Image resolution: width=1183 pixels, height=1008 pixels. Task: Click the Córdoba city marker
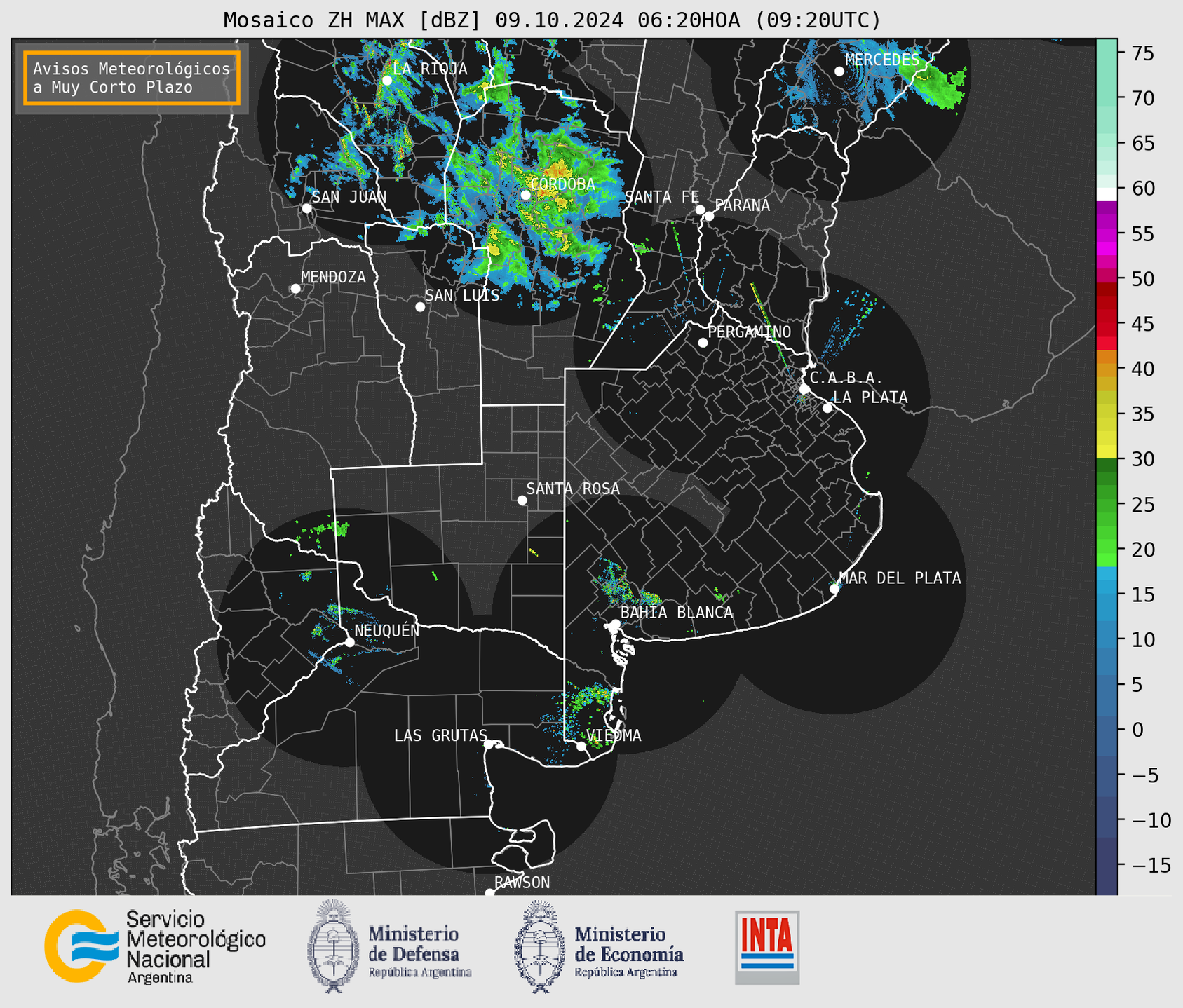(x=525, y=195)
